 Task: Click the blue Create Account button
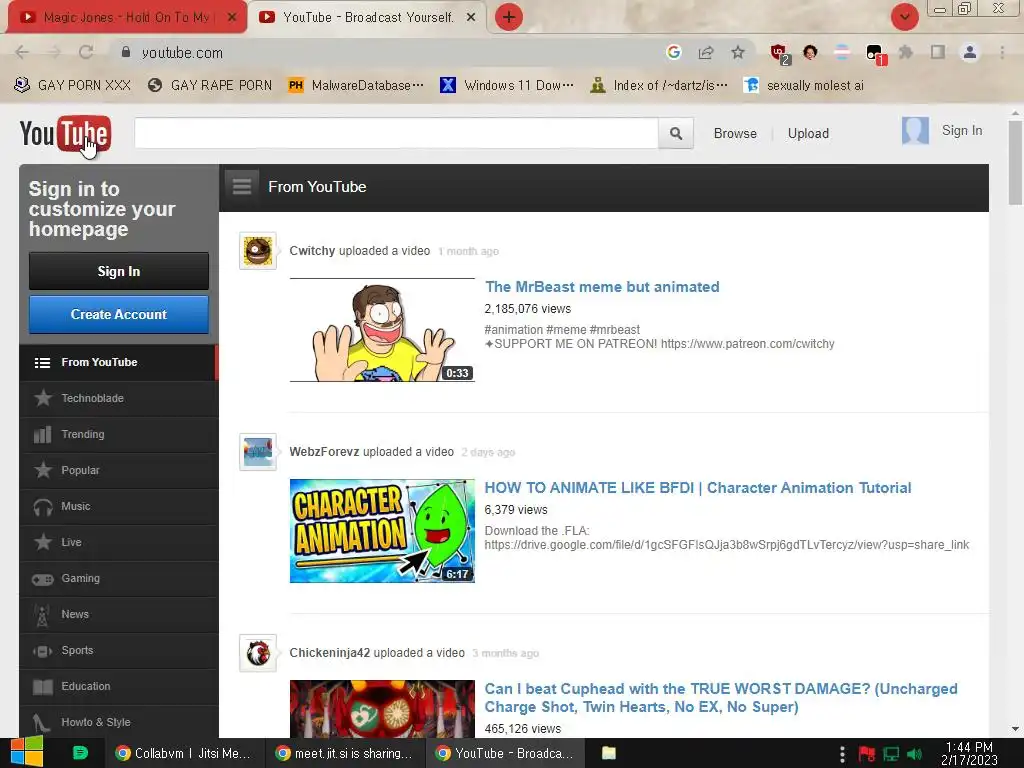click(119, 314)
